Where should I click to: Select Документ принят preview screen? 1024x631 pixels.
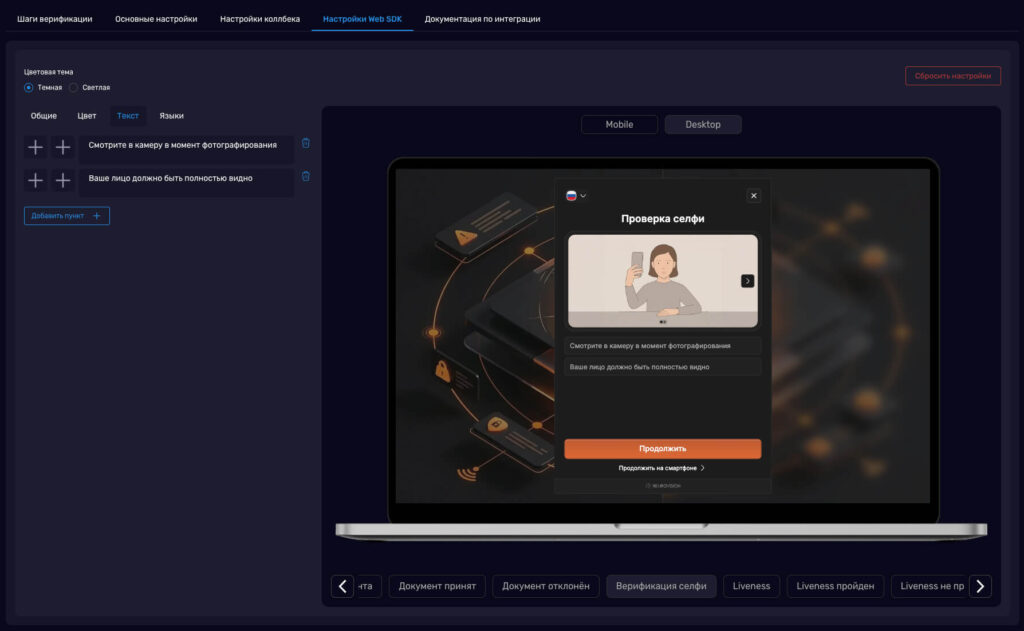coord(437,586)
